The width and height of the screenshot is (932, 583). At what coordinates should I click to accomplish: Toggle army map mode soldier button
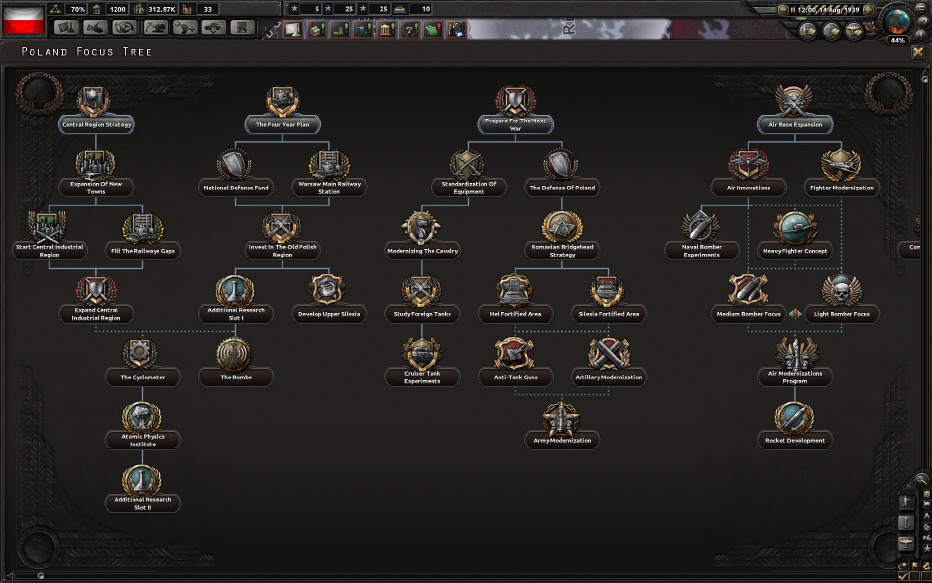(906, 502)
